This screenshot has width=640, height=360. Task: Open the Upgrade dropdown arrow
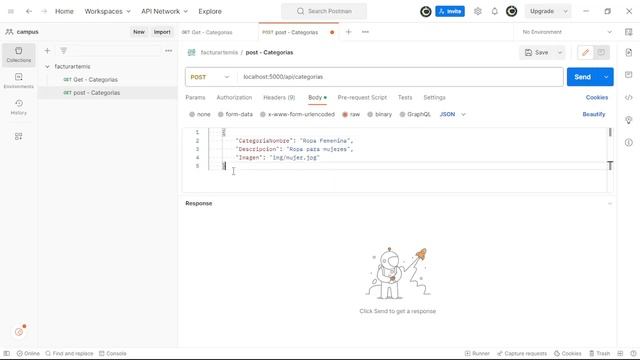pyautogui.click(x=565, y=11)
